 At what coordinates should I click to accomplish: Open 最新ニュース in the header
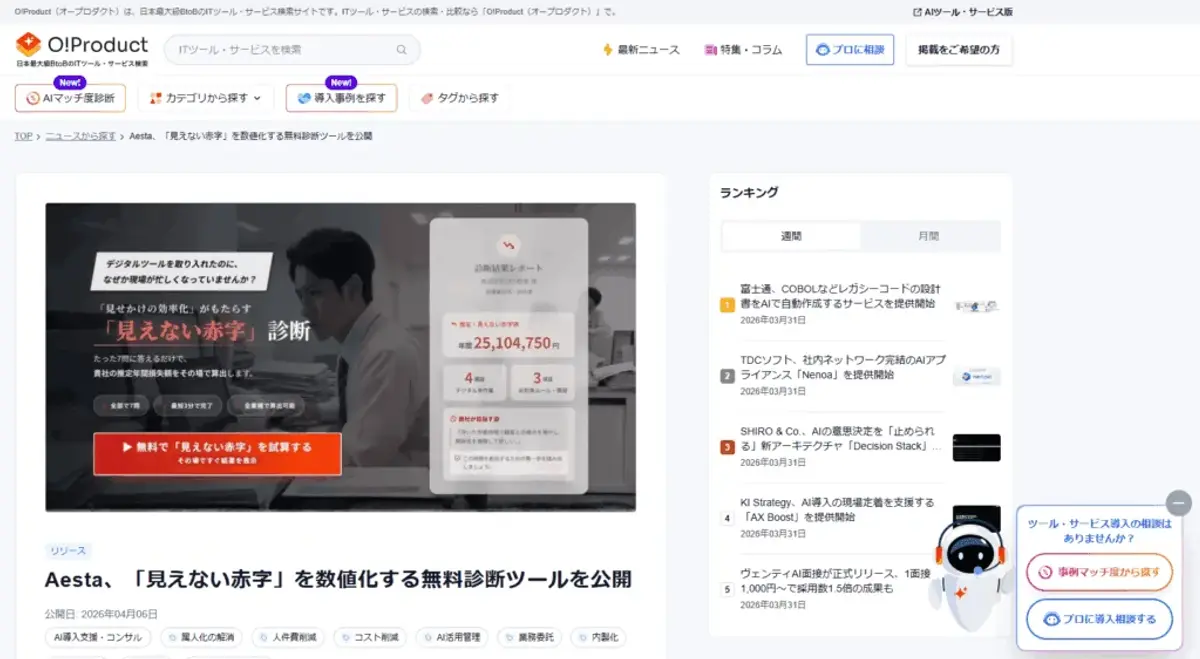(641, 50)
